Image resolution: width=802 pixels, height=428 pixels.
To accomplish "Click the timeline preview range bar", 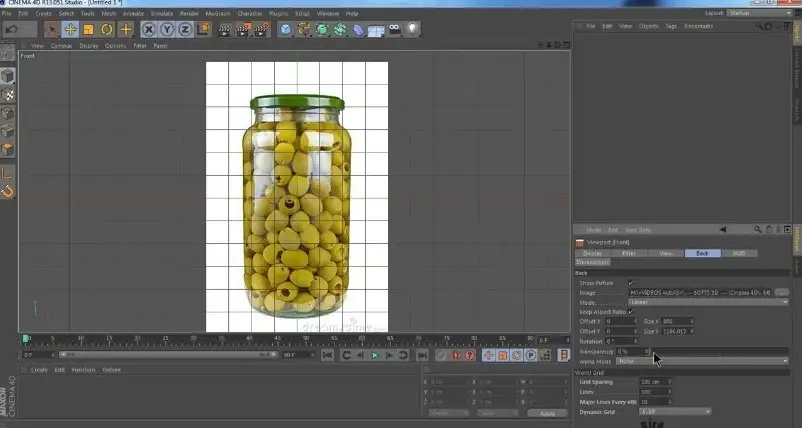I will (x=168, y=354).
